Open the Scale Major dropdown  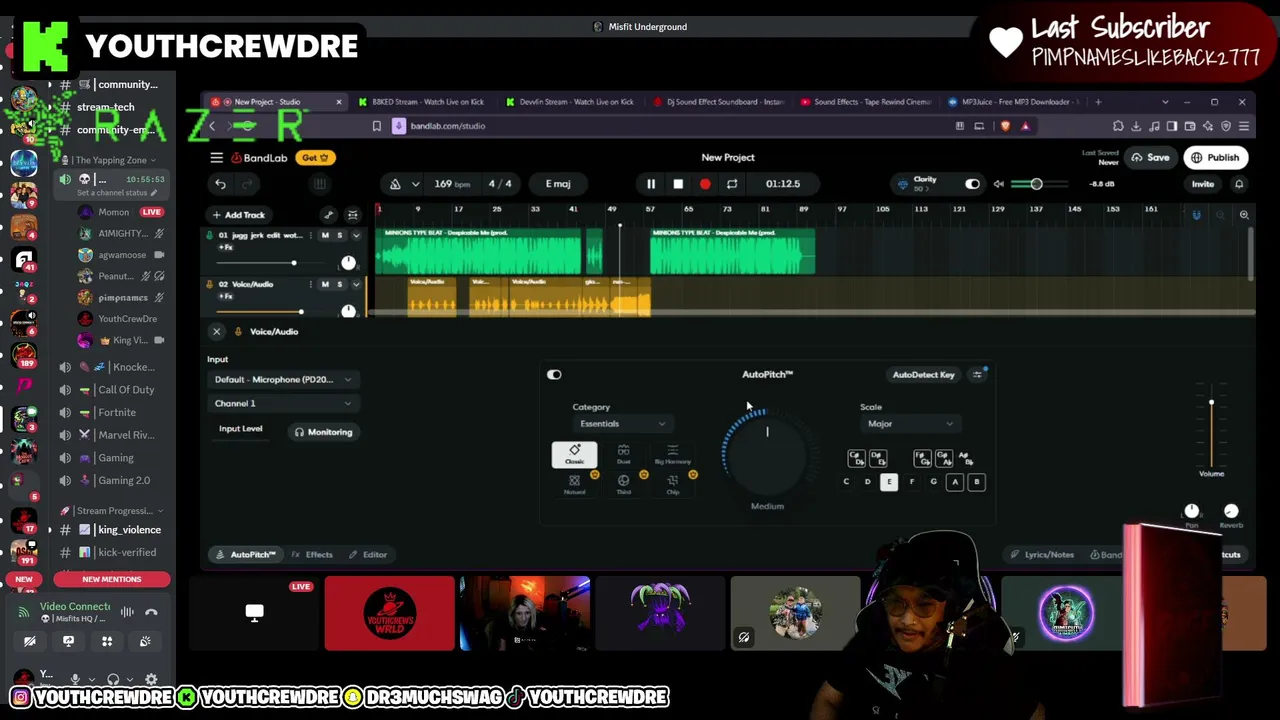(x=909, y=424)
